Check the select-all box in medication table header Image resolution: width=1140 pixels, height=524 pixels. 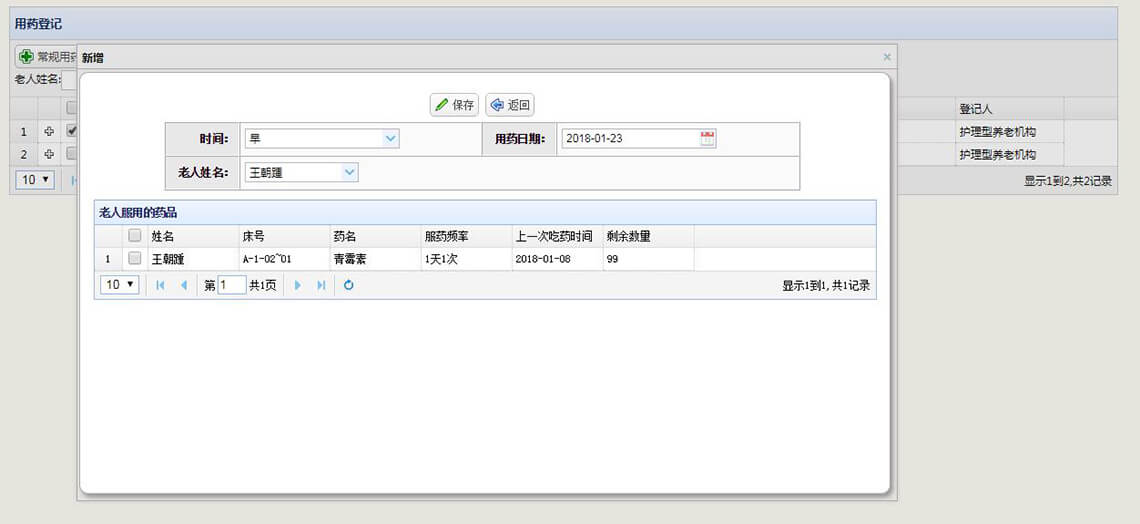134,236
